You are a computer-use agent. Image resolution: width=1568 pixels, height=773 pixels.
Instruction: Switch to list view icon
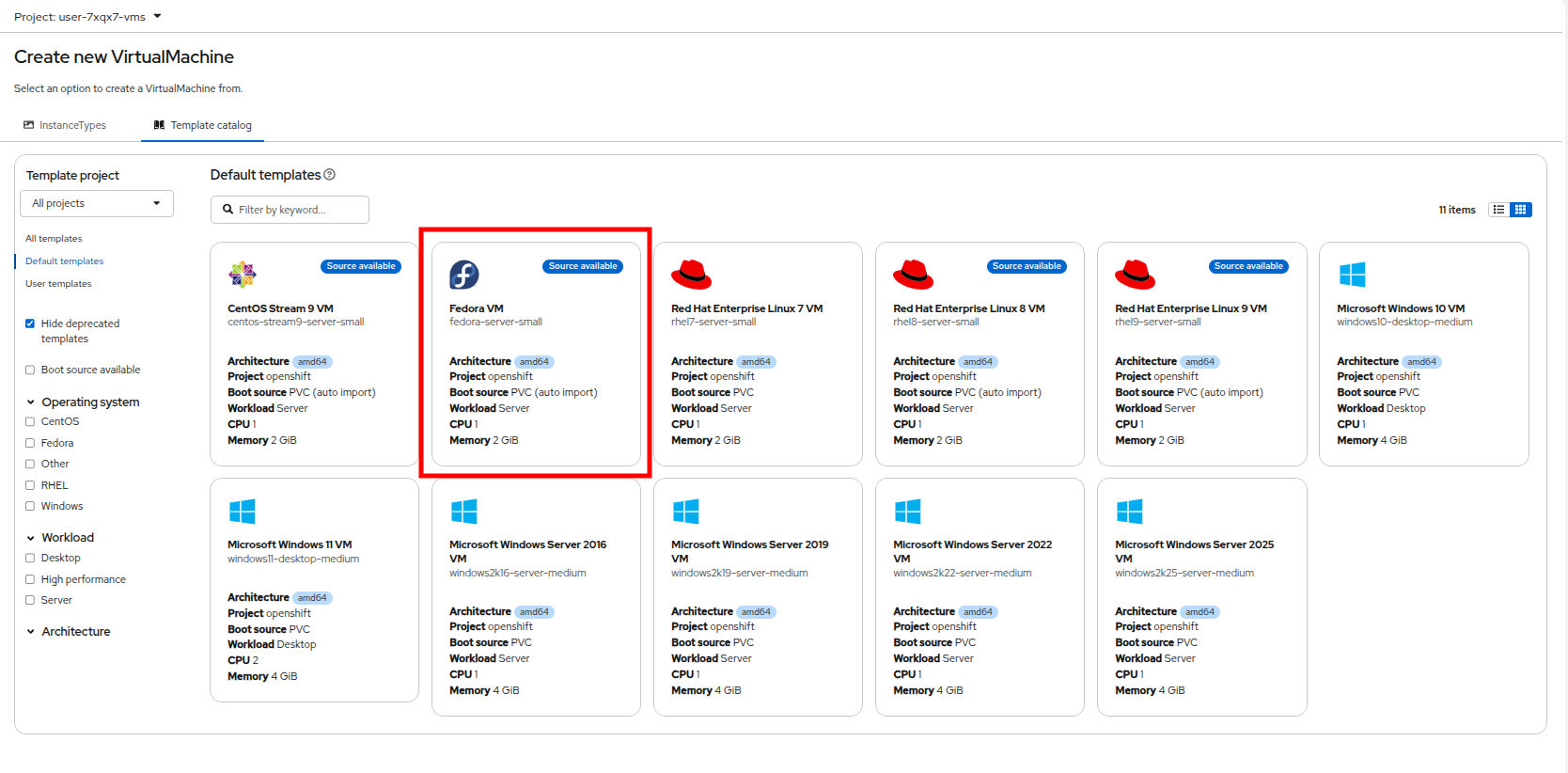pos(1499,210)
